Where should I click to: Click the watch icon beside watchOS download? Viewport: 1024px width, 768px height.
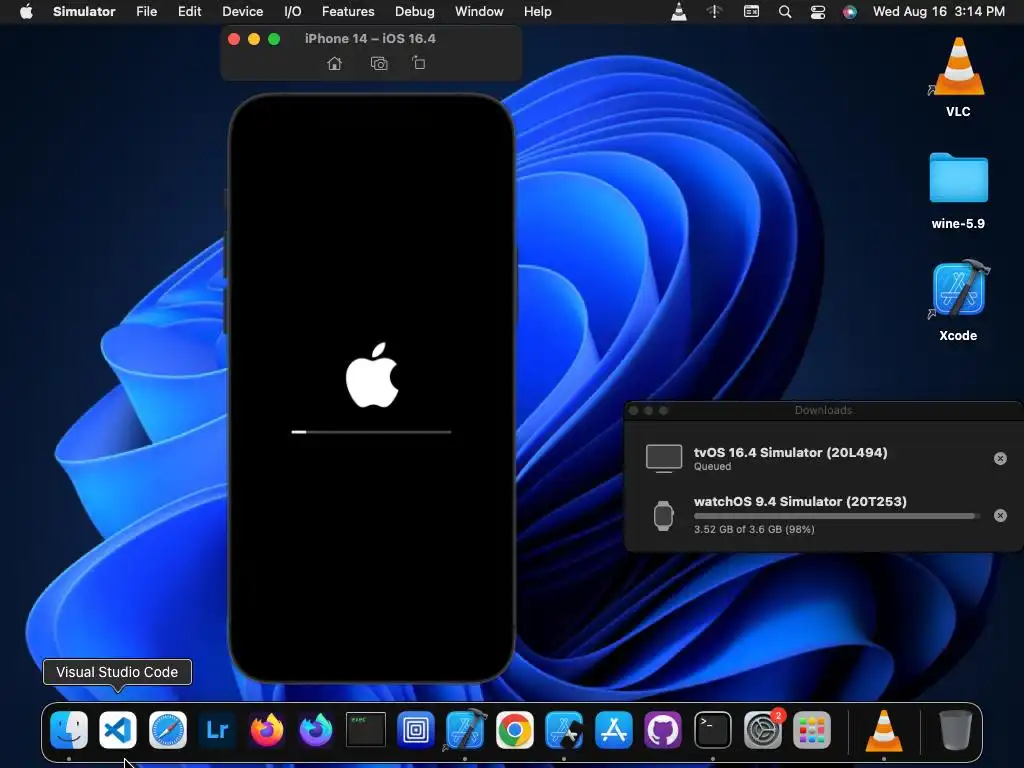[664, 516]
